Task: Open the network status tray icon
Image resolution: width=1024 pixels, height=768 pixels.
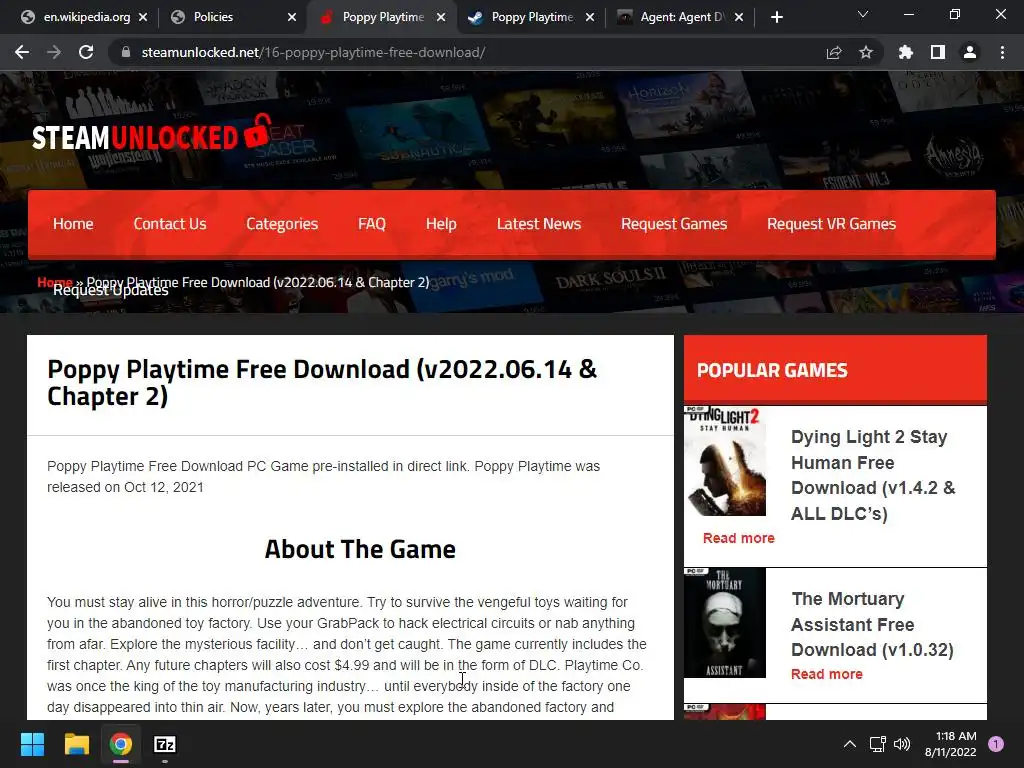Action: click(877, 744)
